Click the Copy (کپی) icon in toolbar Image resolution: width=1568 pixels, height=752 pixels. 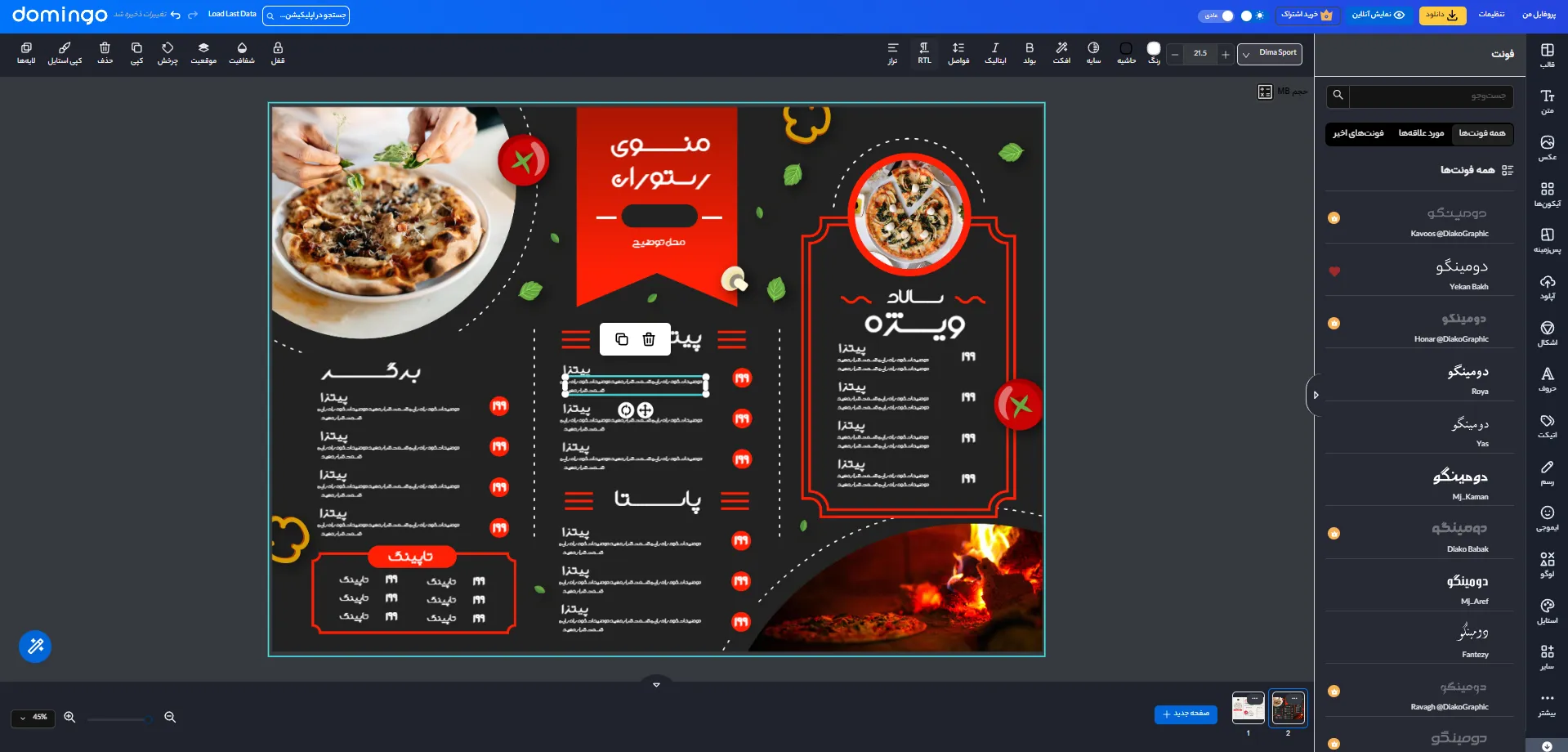(136, 53)
